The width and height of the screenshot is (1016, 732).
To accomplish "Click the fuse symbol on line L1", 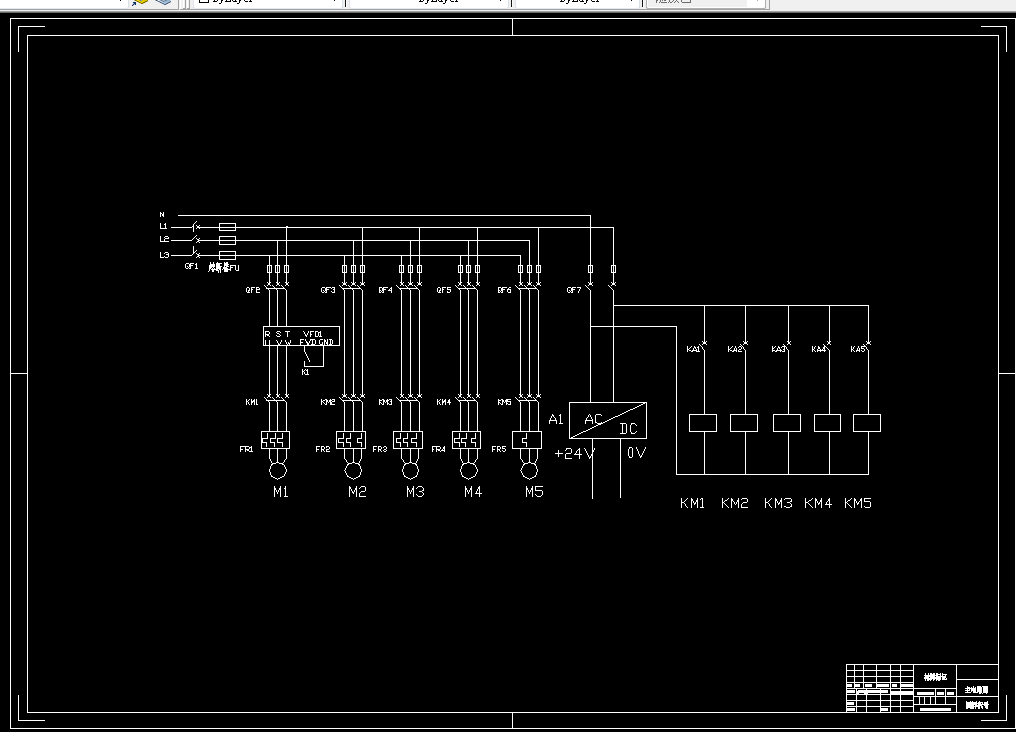I will pos(227,227).
